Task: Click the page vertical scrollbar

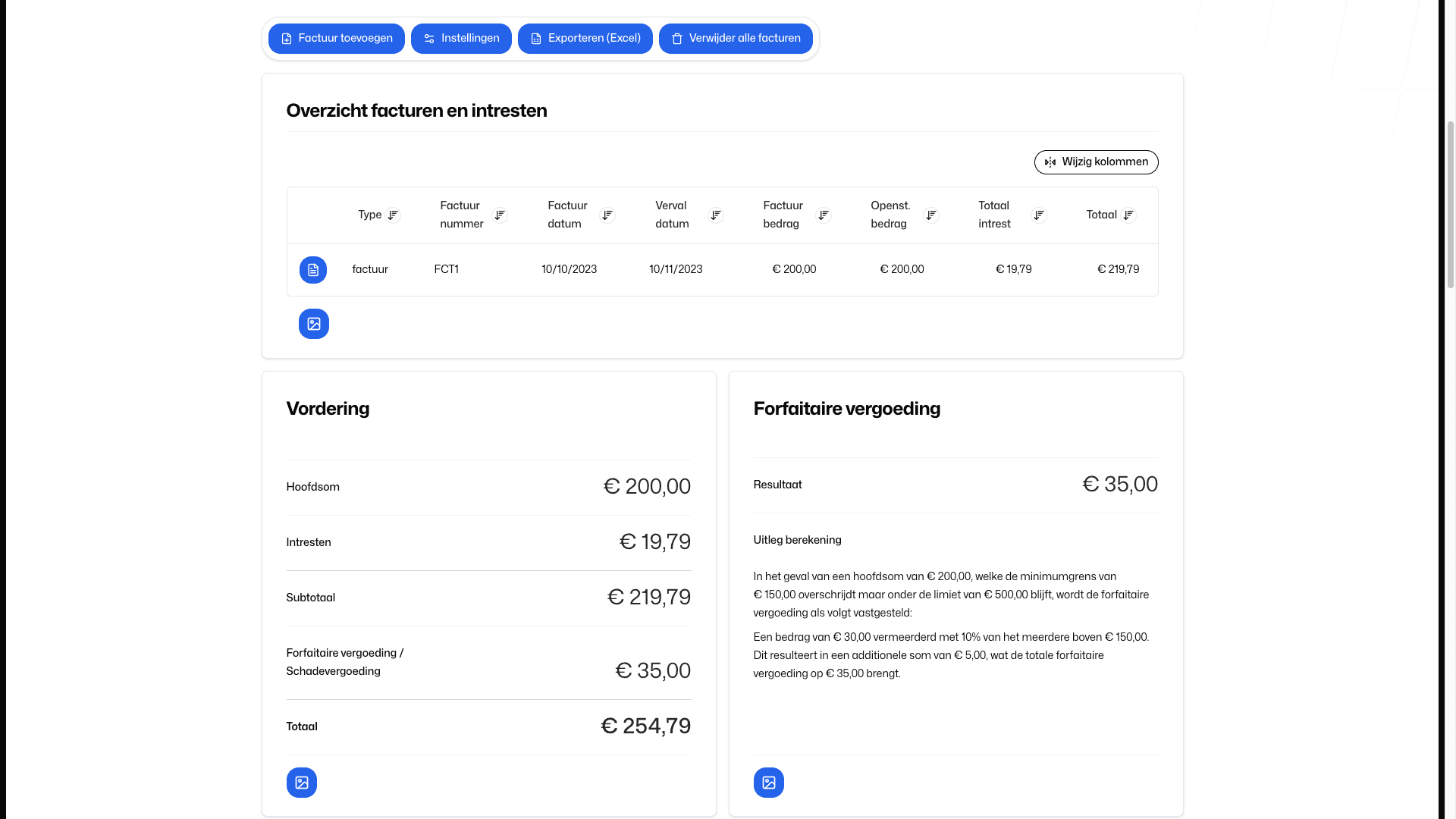Action: point(1450,205)
